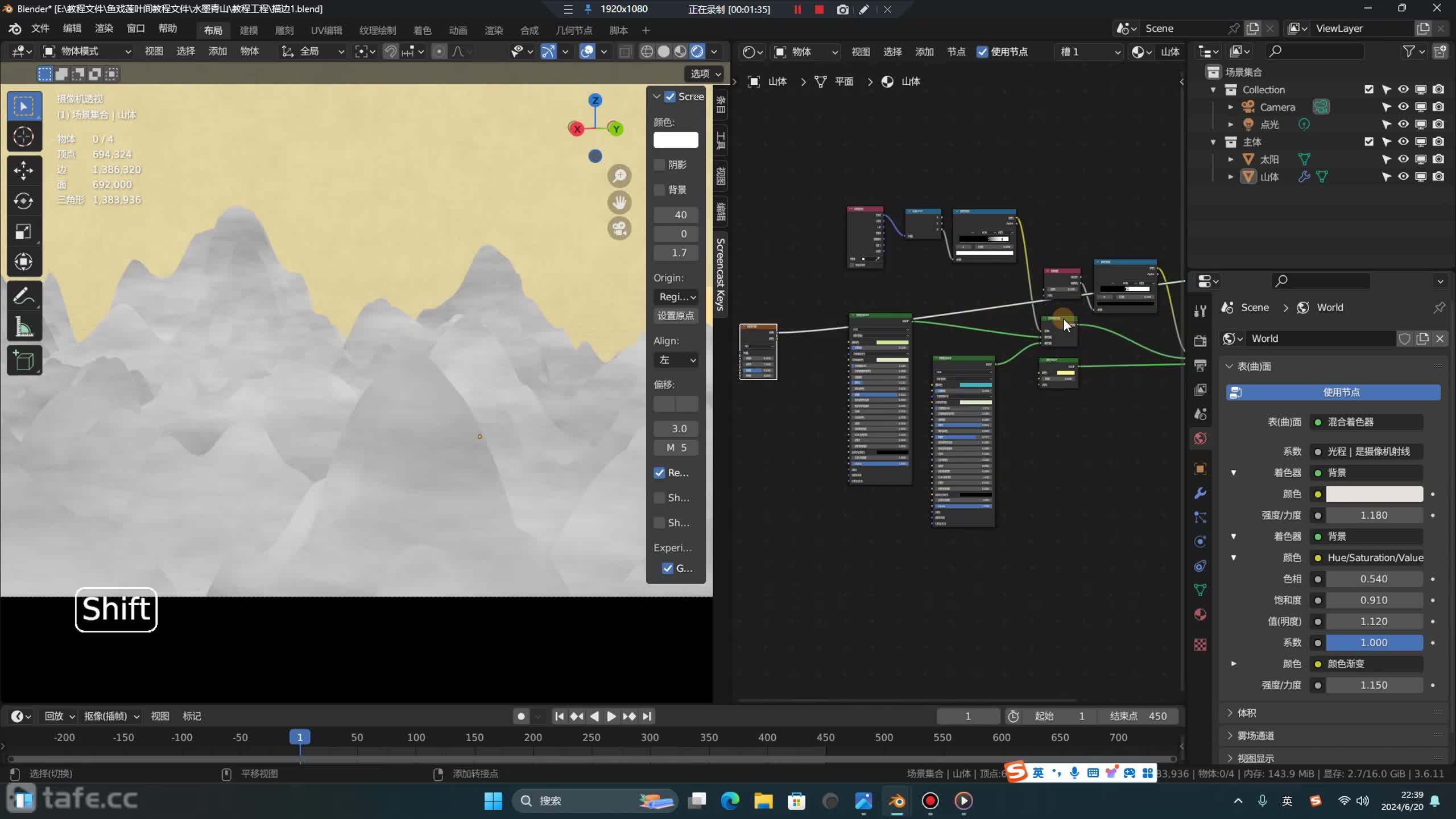This screenshot has width=1456, height=819.
Task: Click the pan view hand icon
Action: point(619,202)
